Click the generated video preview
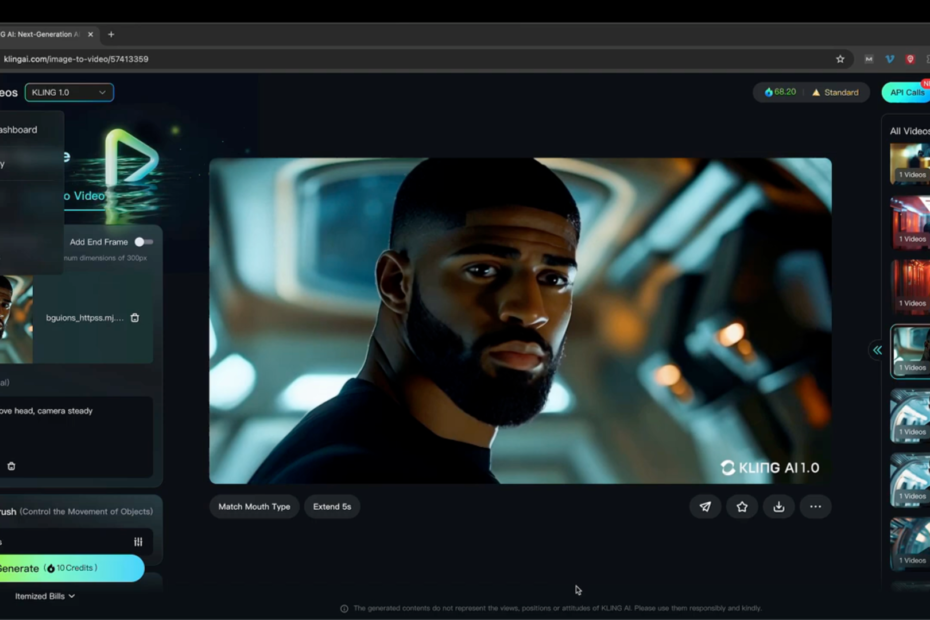 tap(520, 320)
